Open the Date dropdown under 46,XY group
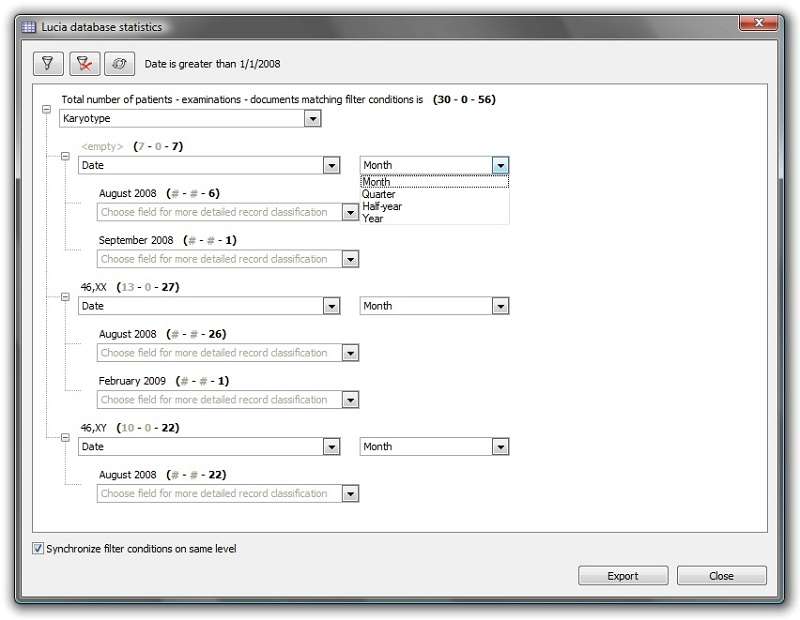 coord(331,447)
